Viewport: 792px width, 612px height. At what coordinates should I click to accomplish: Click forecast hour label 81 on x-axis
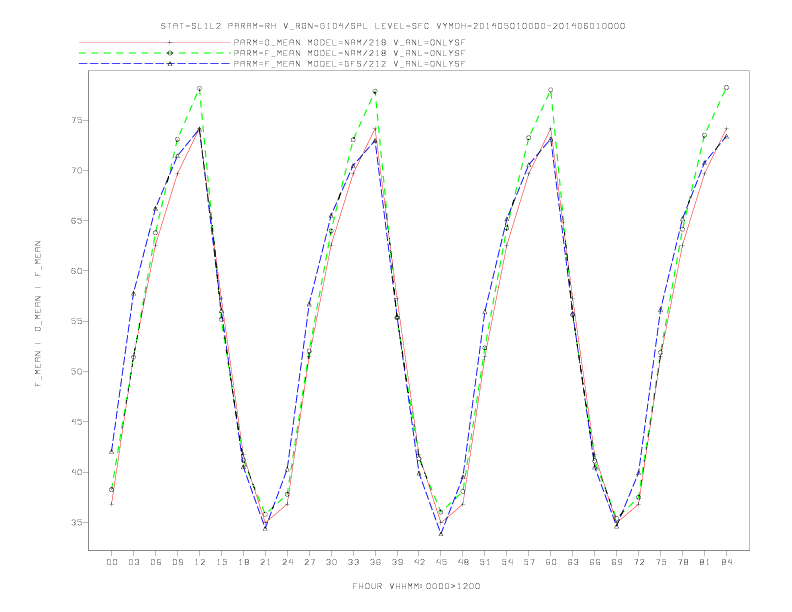(705, 562)
